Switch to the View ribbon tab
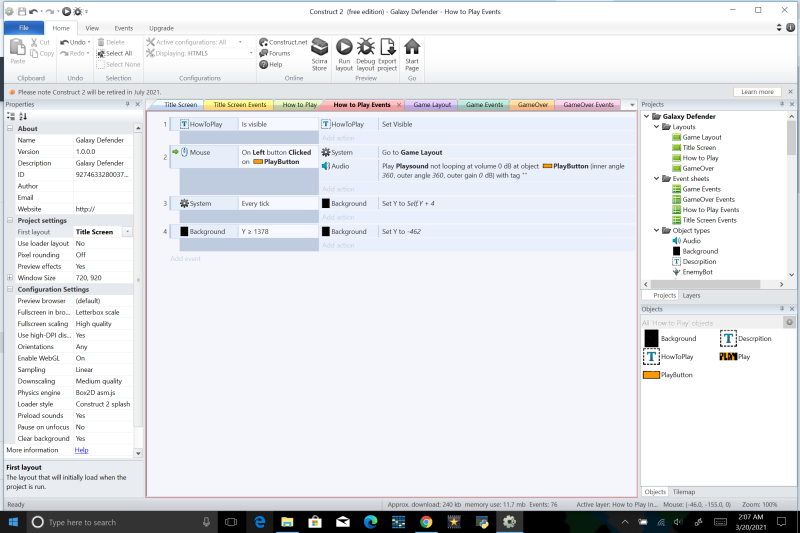 pos(92,28)
